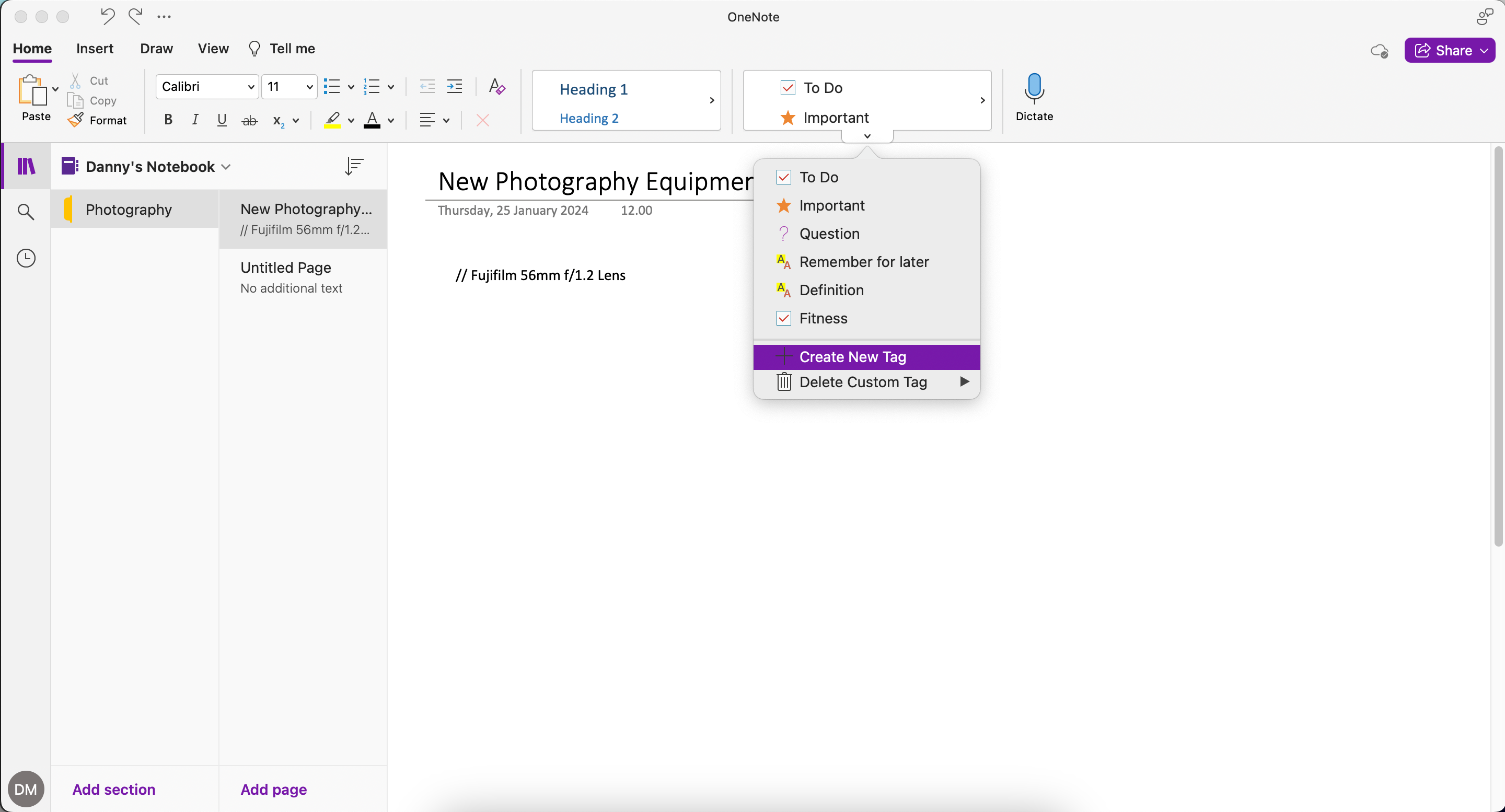Open the font color dropdown arrow
This screenshot has width=1505, height=812.
click(390, 120)
